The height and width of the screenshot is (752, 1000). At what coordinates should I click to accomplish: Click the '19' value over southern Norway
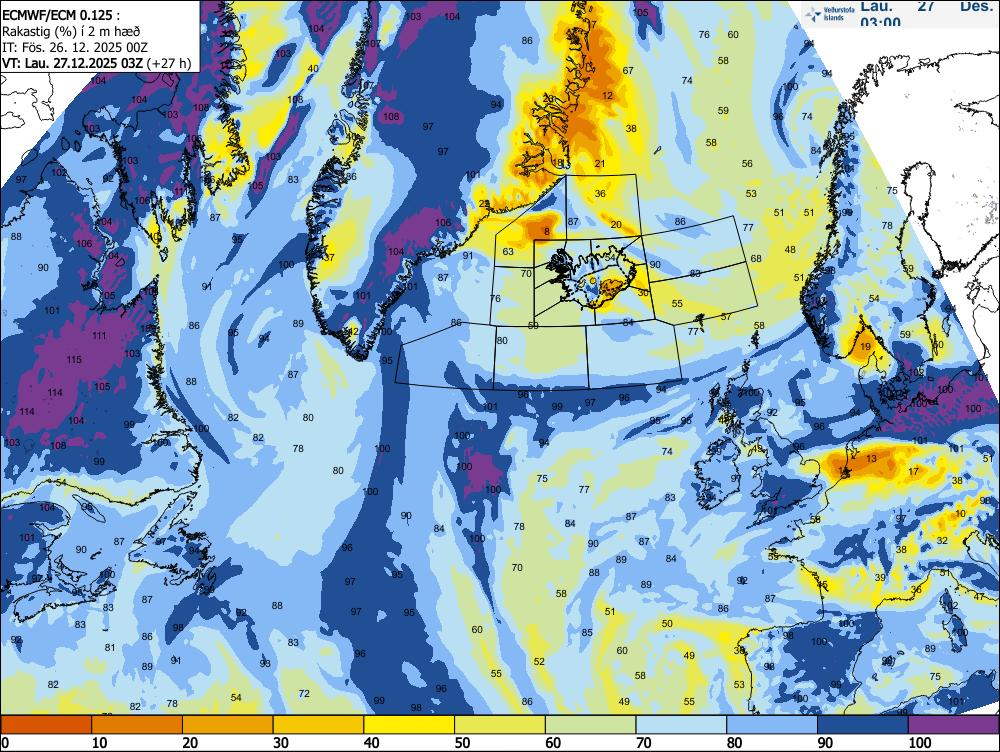pyautogui.click(x=865, y=347)
